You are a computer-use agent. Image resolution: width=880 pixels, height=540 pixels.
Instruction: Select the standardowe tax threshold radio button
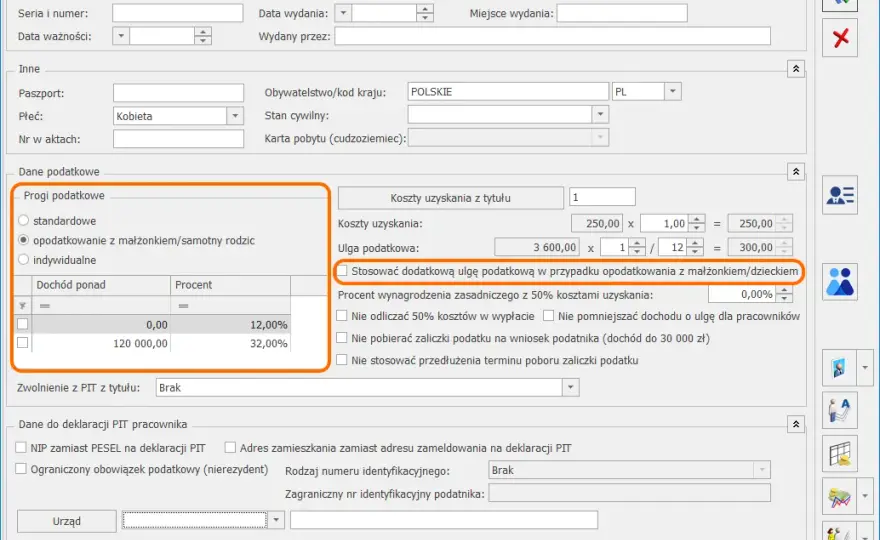click(x=24, y=221)
